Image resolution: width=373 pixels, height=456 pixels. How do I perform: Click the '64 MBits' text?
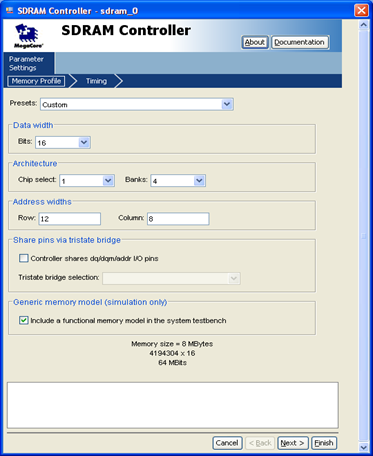click(x=172, y=362)
